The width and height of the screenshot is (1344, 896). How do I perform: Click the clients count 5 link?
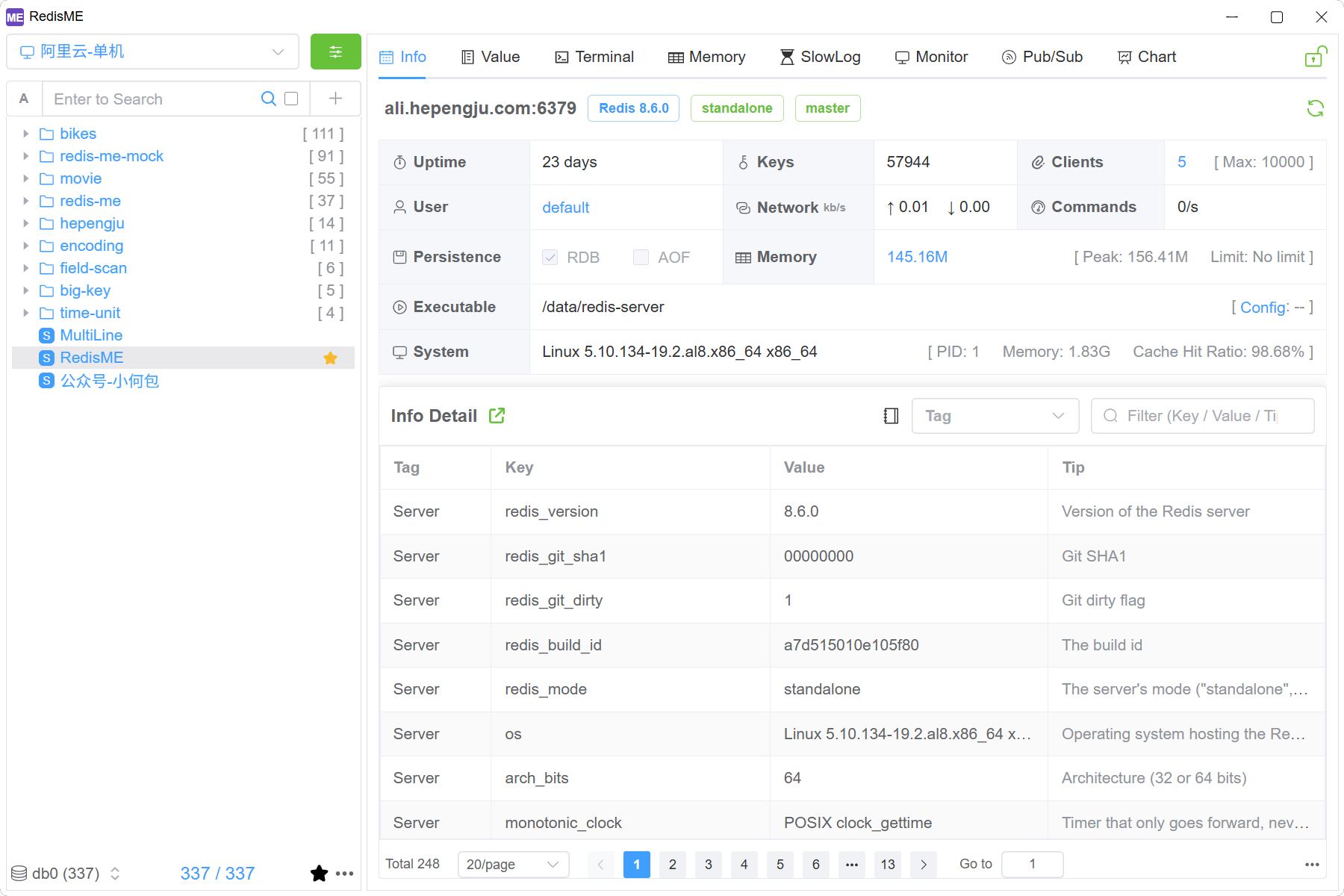(1181, 162)
